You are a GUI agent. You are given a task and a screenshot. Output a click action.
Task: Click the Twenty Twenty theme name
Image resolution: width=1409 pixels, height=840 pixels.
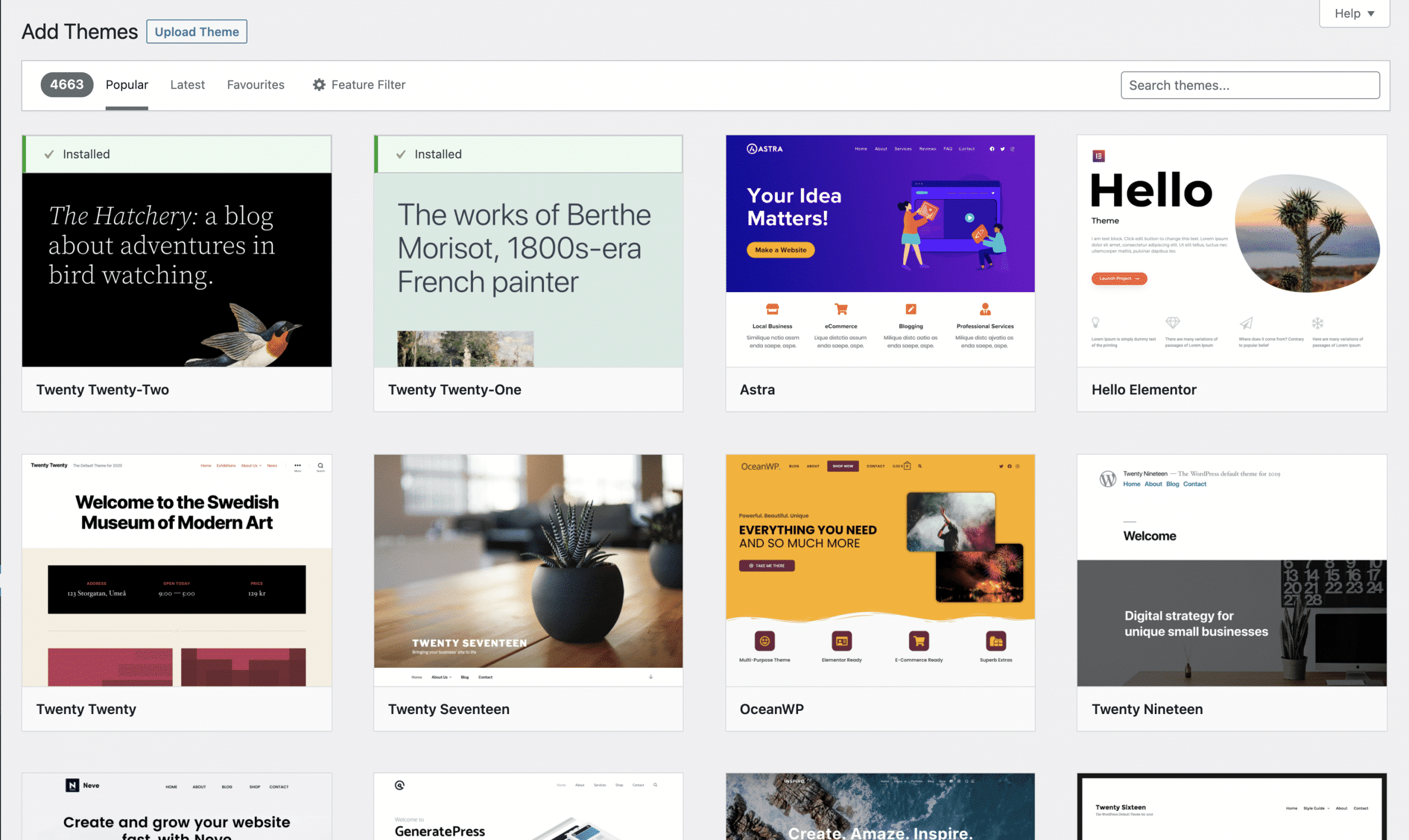click(86, 709)
